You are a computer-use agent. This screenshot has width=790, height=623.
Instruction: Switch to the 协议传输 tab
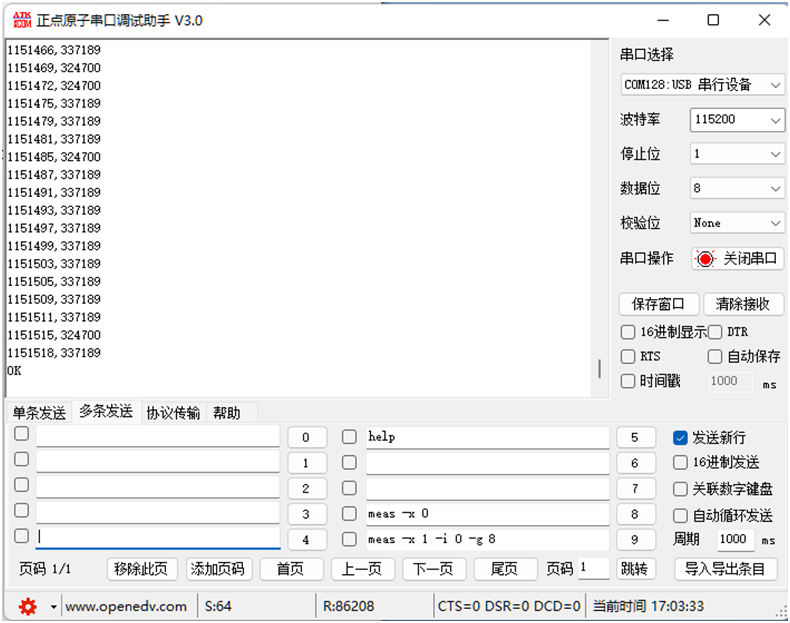173,413
